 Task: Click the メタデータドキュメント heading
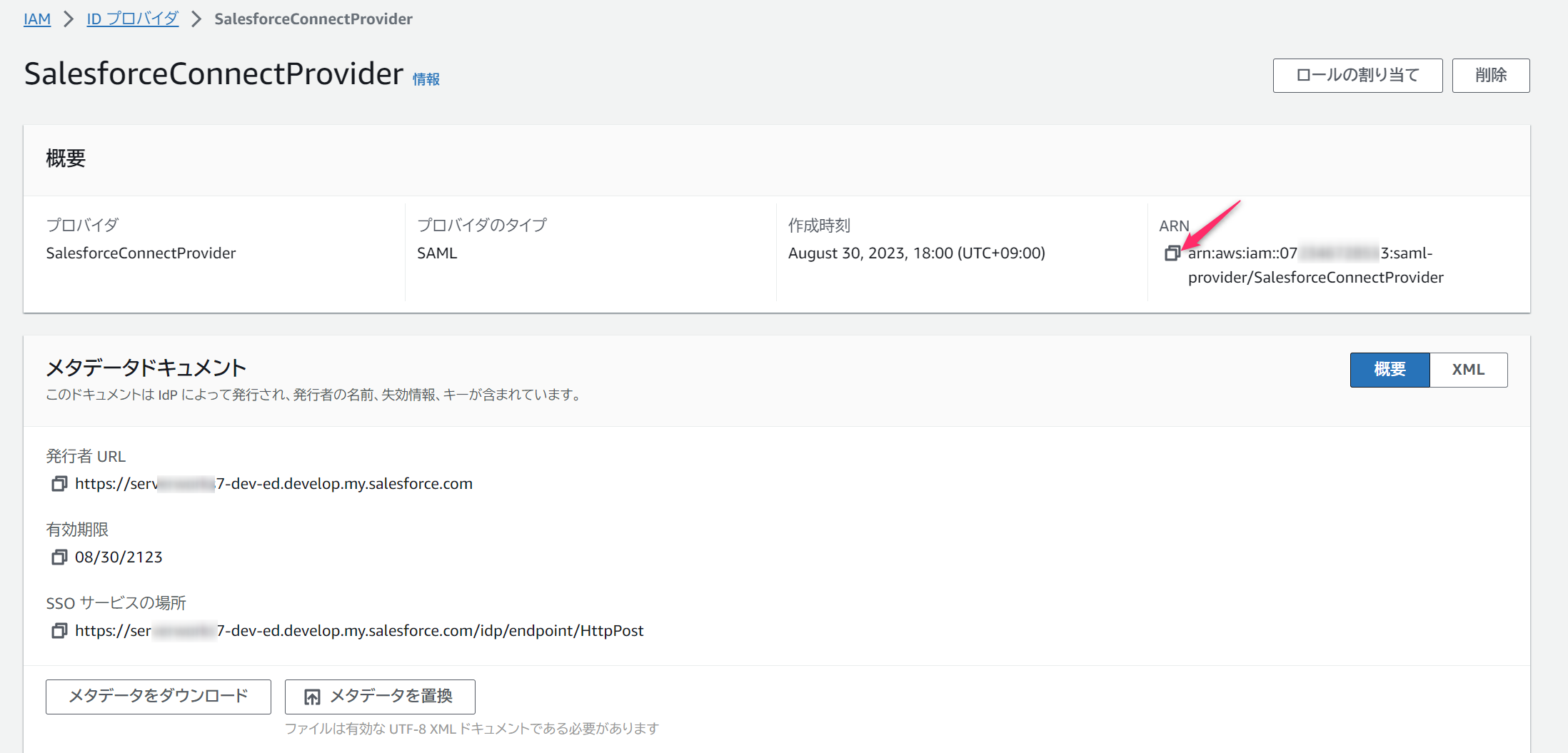pos(146,368)
